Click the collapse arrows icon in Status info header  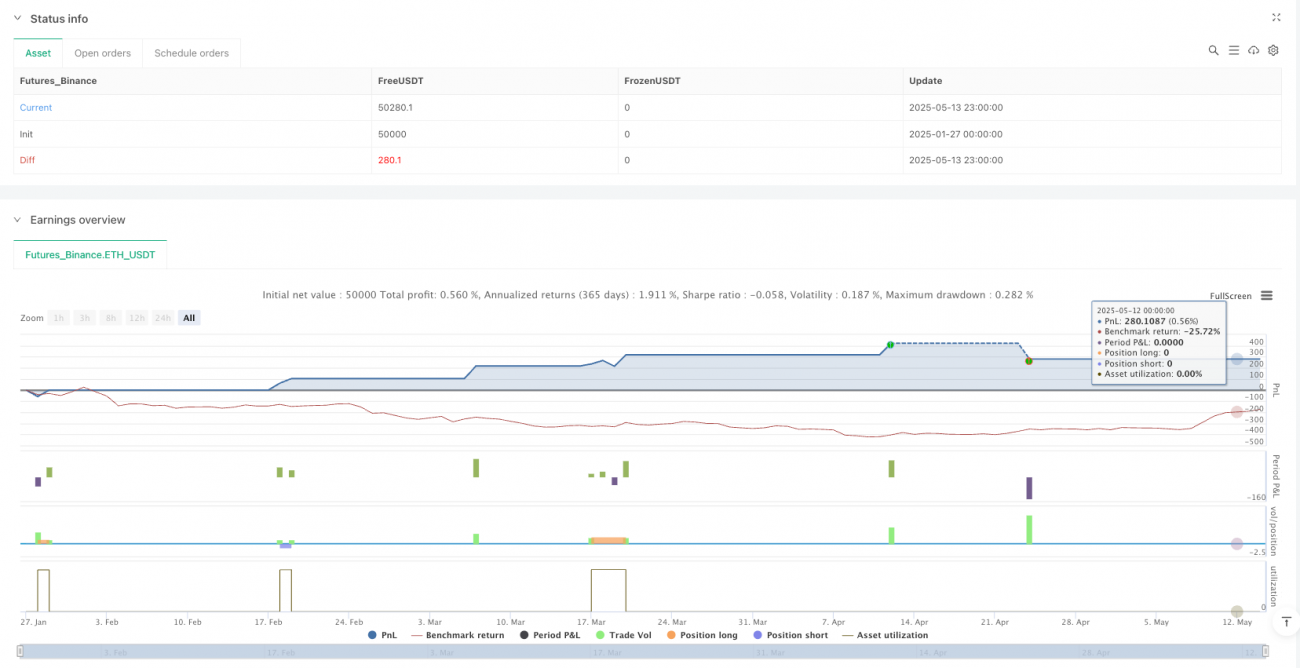click(1276, 18)
